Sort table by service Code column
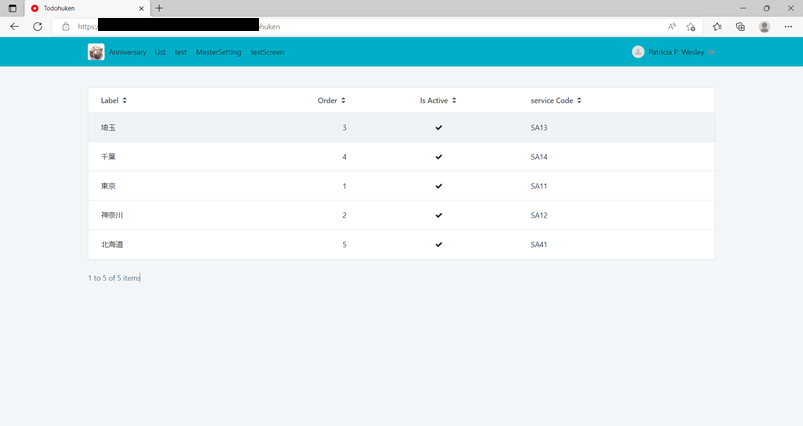Image resolution: width=803 pixels, height=426 pixels. (x=556, y=100)
